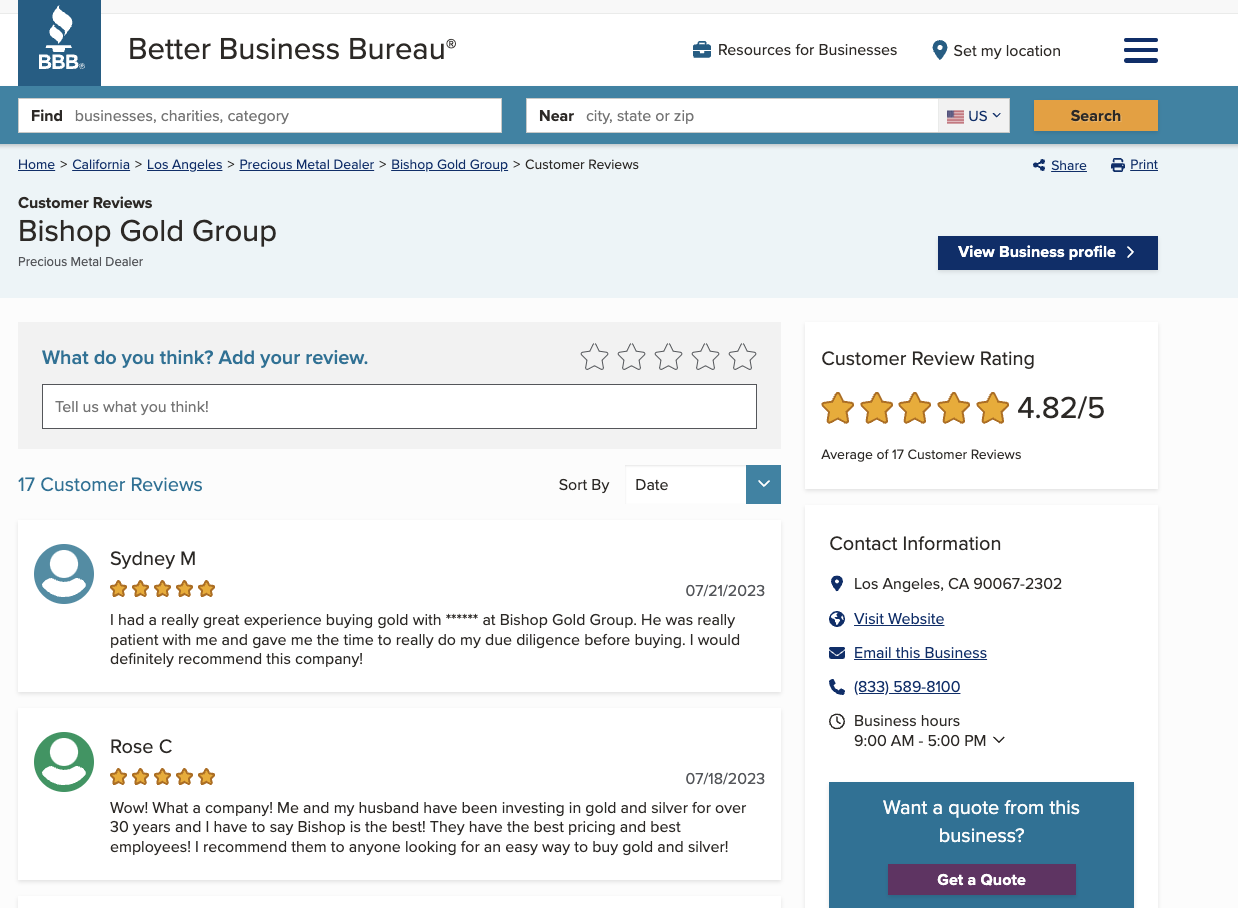
Task: Go to the California breadcrumb
Action: pos(101,165)
